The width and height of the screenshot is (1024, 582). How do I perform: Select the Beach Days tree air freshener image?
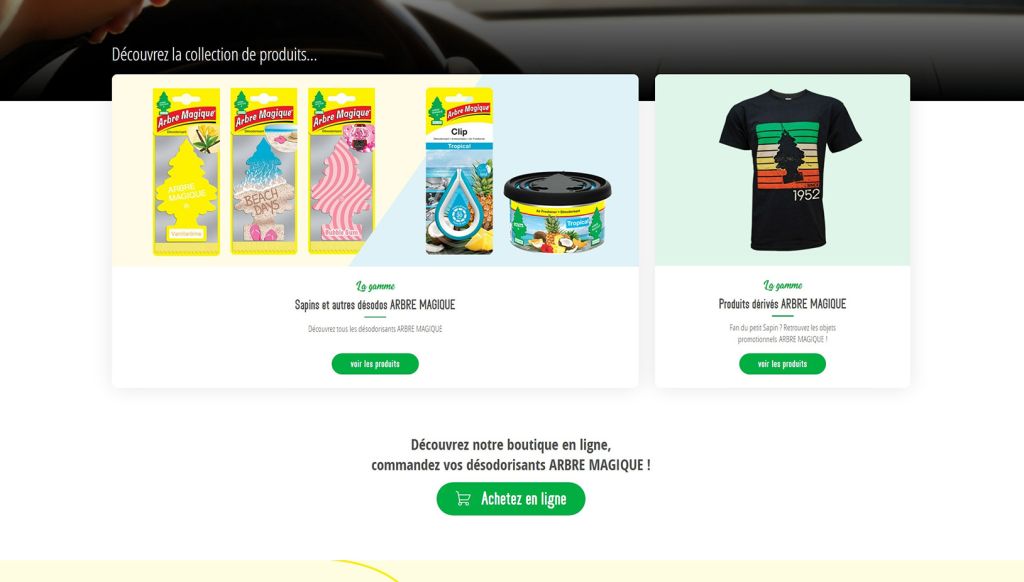(264, 171)
